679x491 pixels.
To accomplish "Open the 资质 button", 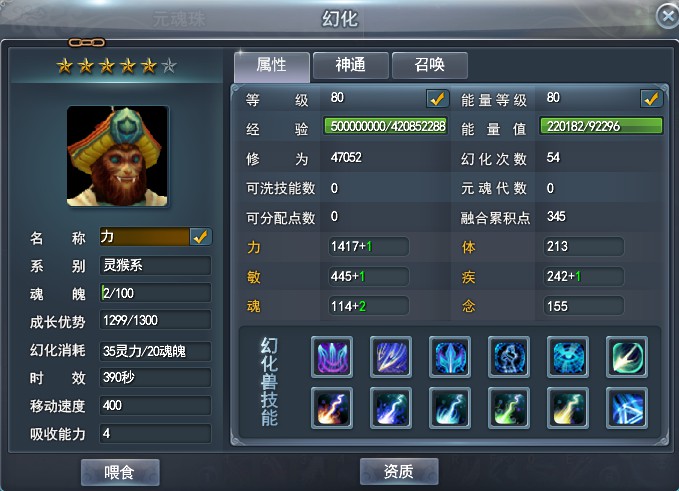I will pos(399,471).
